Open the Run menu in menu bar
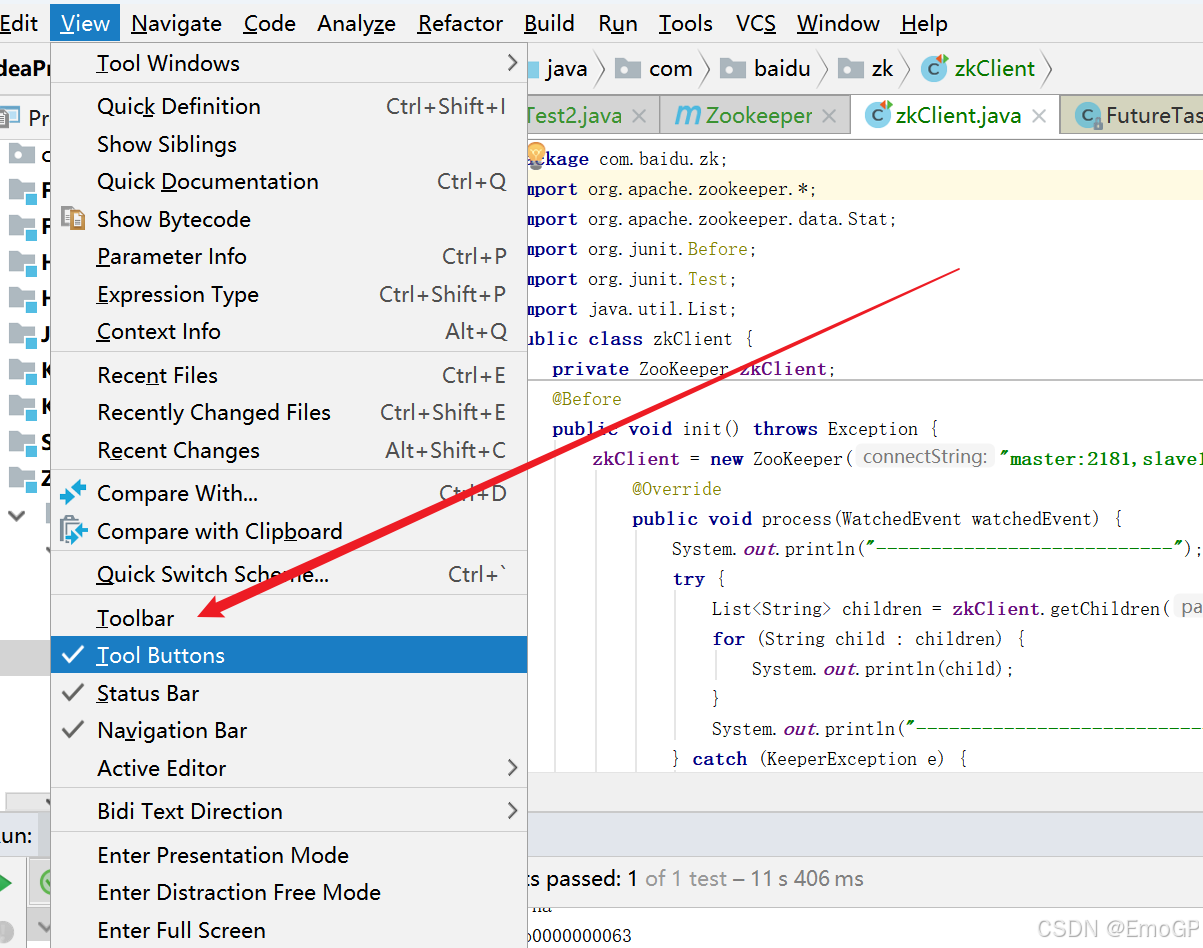This screenshot has width=1203, height=948. [619, 23]
